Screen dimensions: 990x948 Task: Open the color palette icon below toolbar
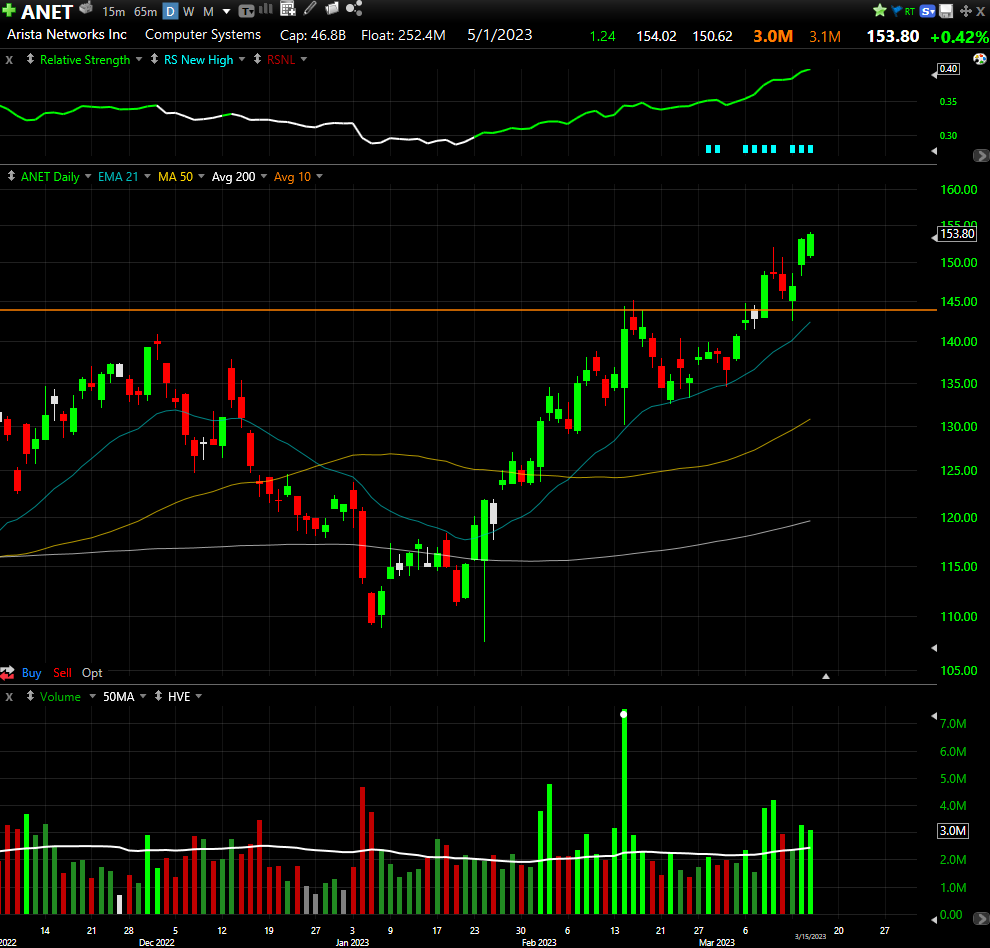980,59
